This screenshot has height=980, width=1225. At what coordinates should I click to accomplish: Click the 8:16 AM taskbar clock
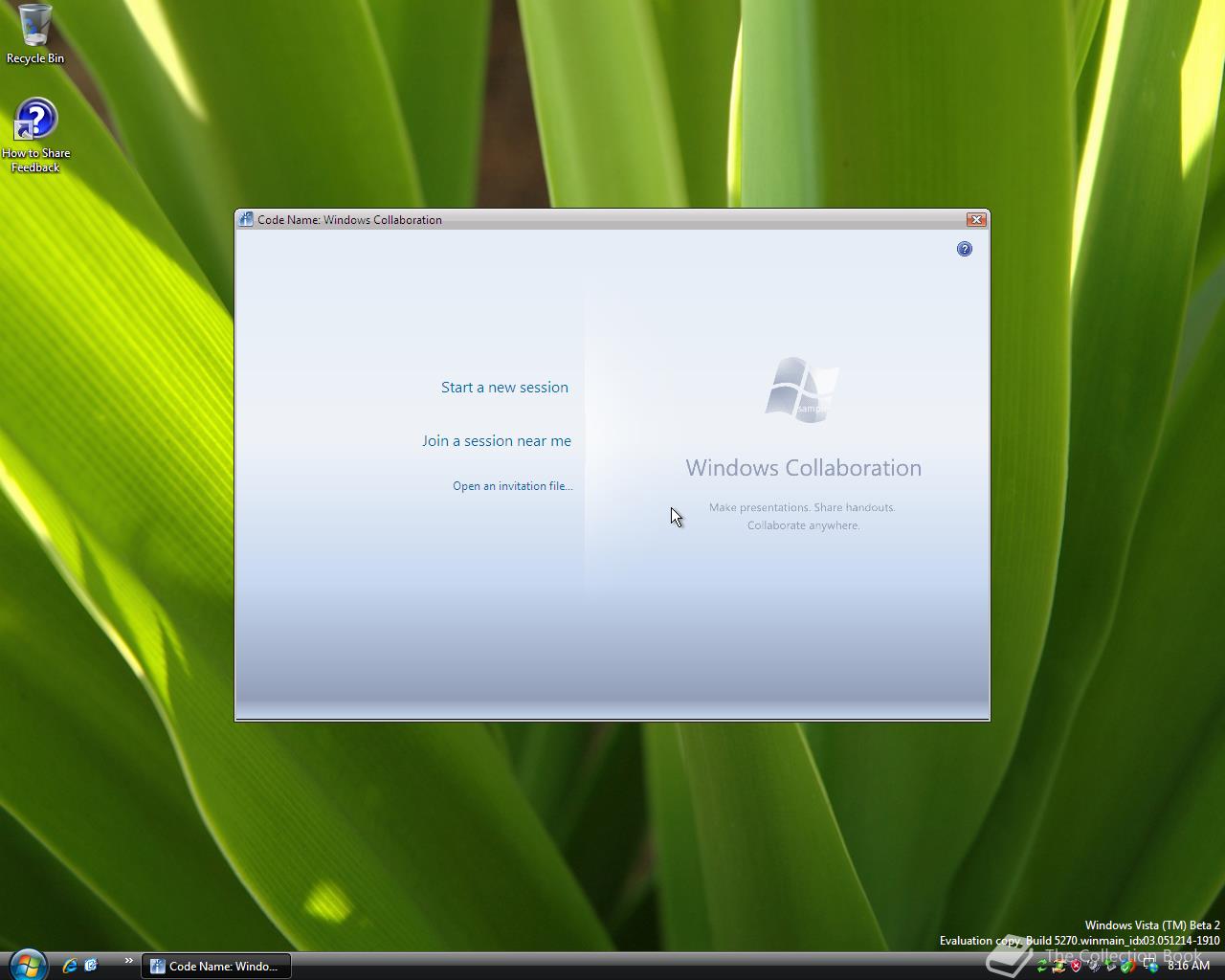[x=1189, y=966]
